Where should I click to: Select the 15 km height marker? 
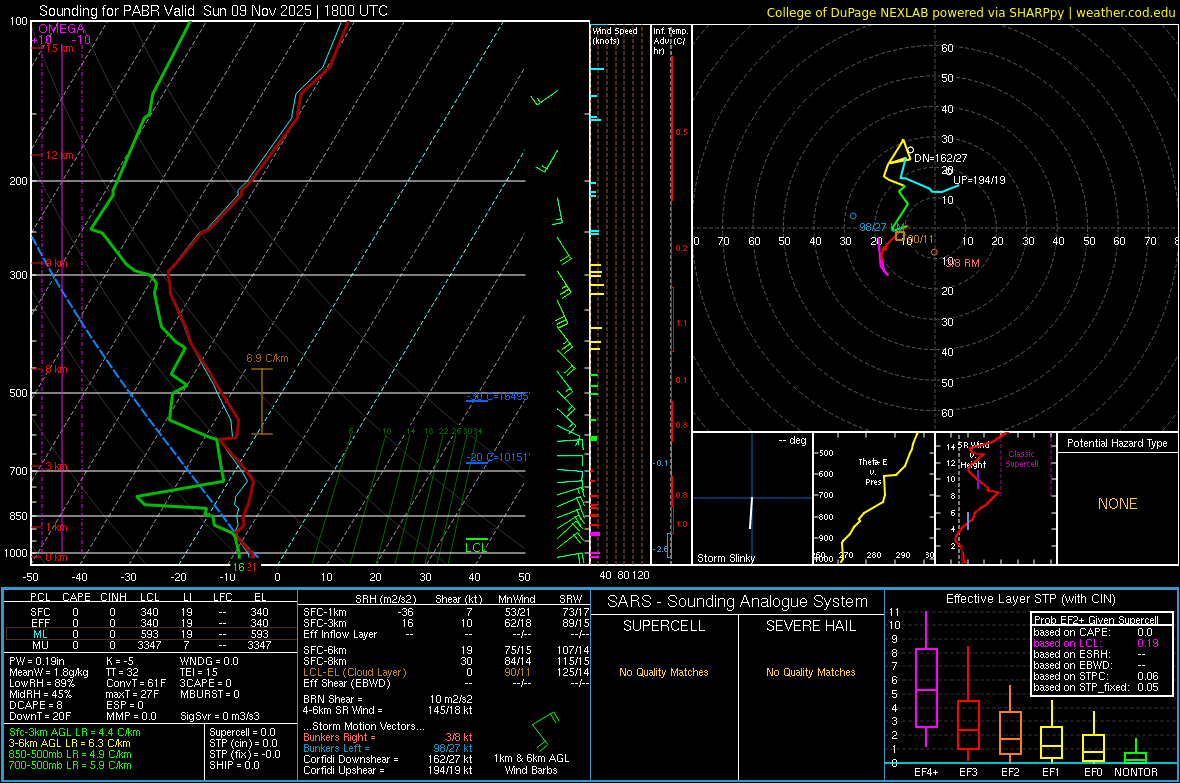pos(57,48)
